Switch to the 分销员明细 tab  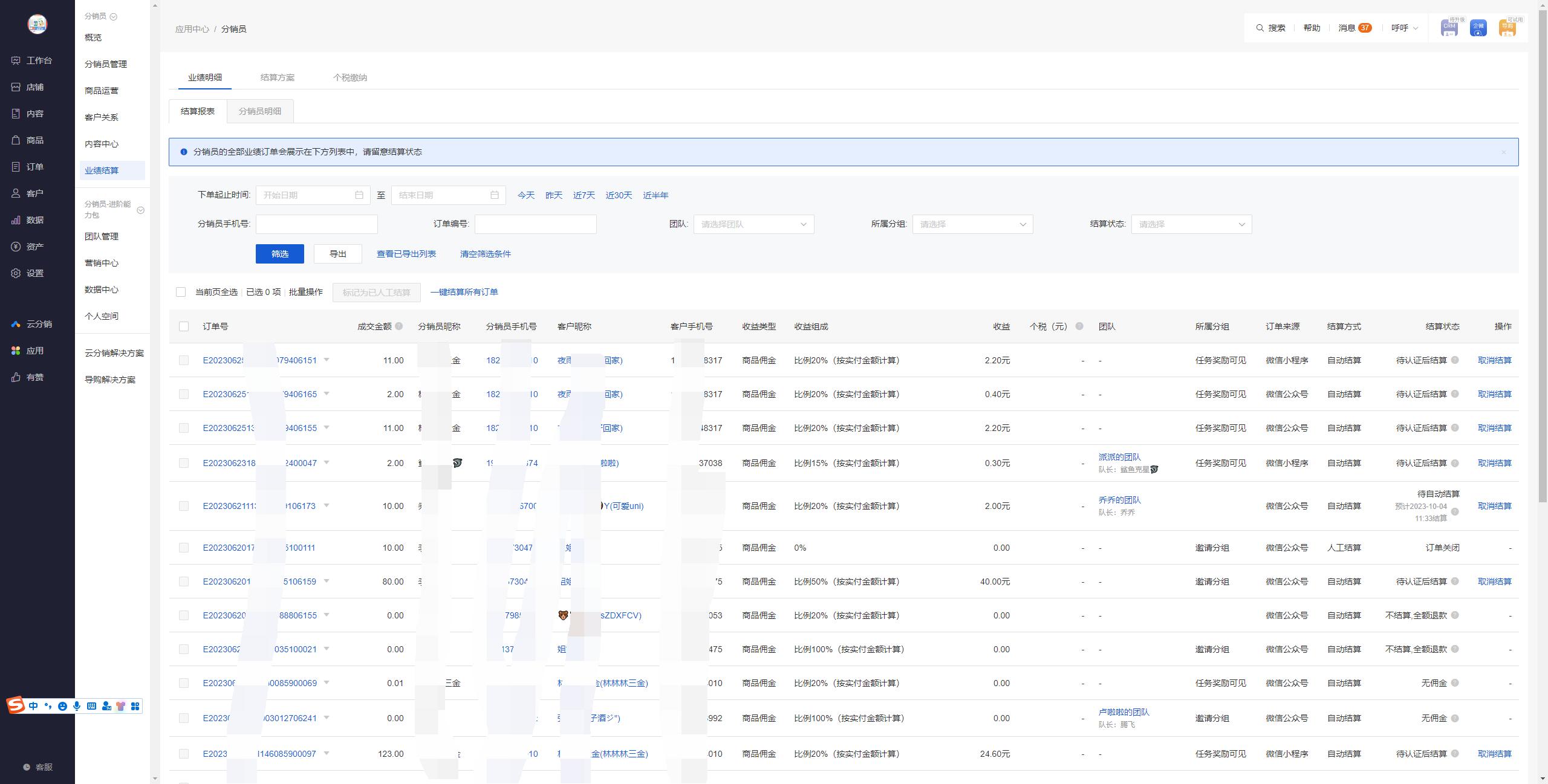tap(260, 111)
